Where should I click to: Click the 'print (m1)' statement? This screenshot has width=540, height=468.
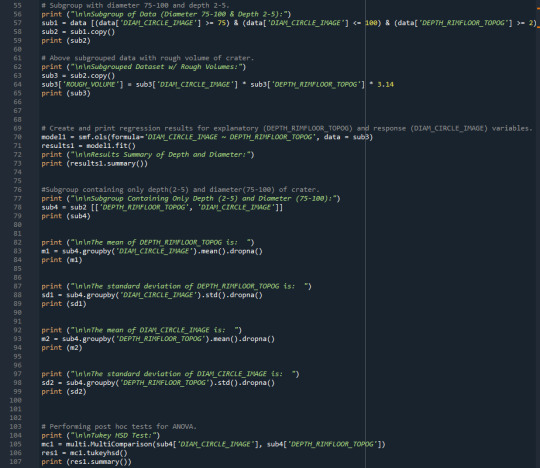point(62,260)
